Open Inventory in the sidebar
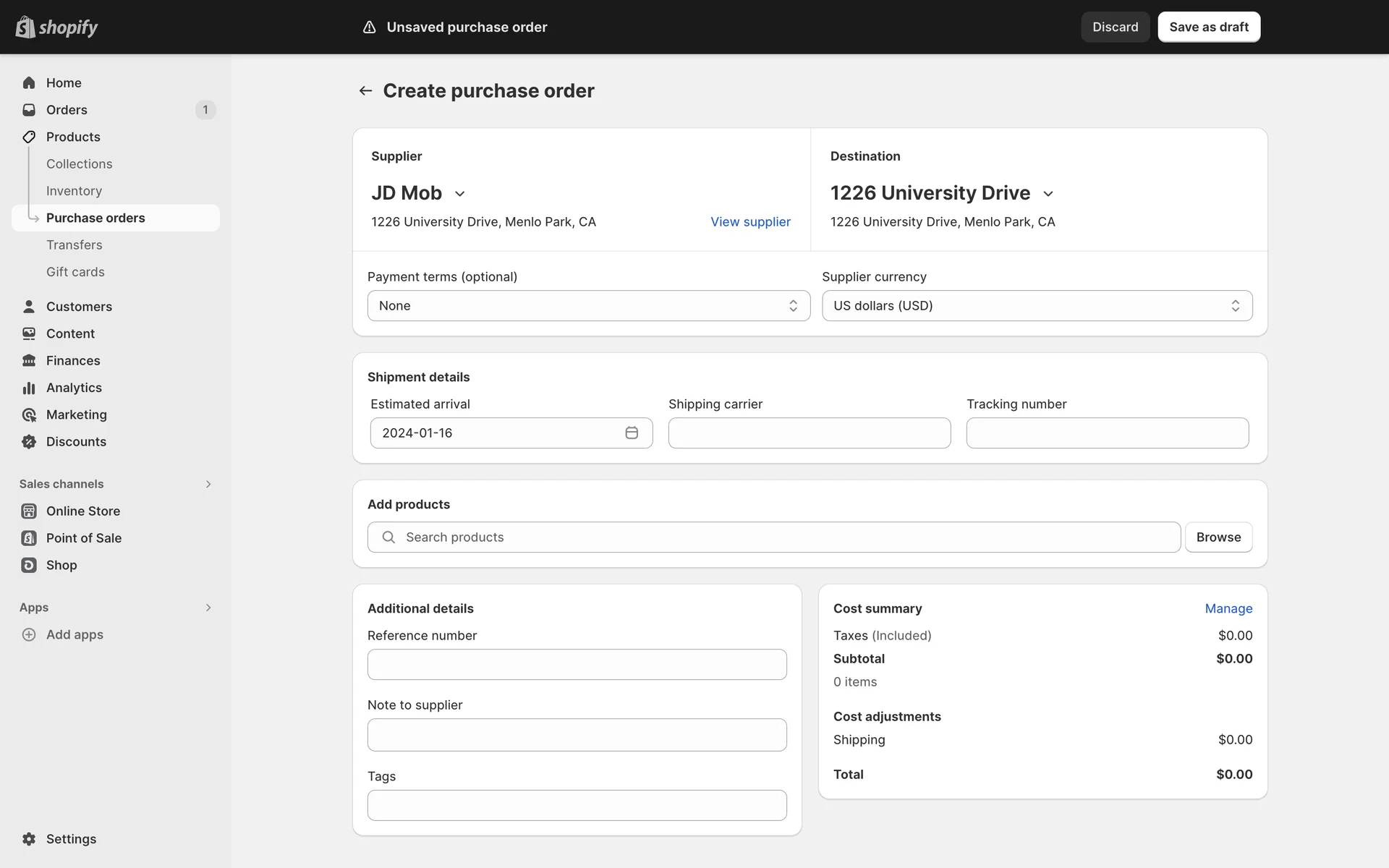Image resolution: width=1389 pixels, height=868 pixels. click(x=74, y=191)
